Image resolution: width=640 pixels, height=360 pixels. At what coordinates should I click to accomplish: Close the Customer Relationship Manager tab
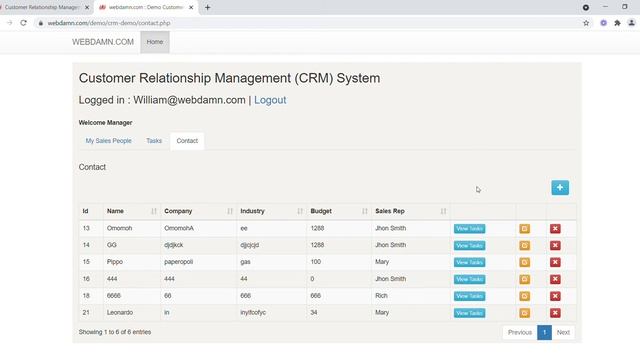click(x=87, y=7)
